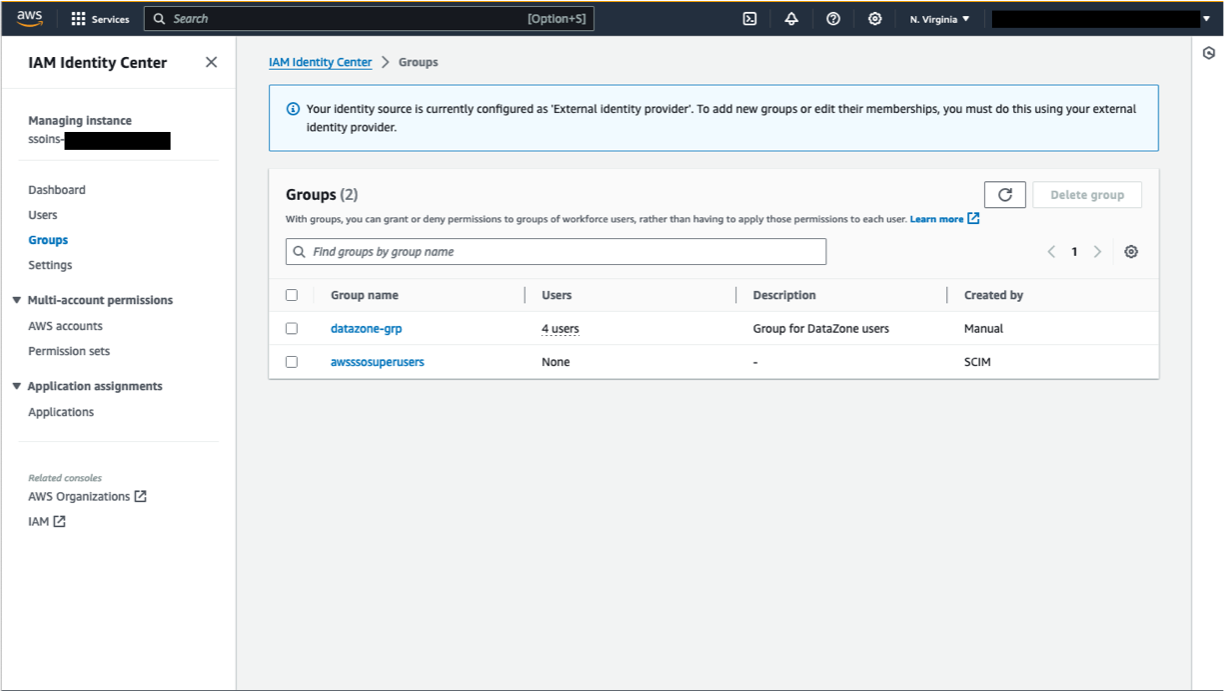Click the Users column header

coord(557,295)
